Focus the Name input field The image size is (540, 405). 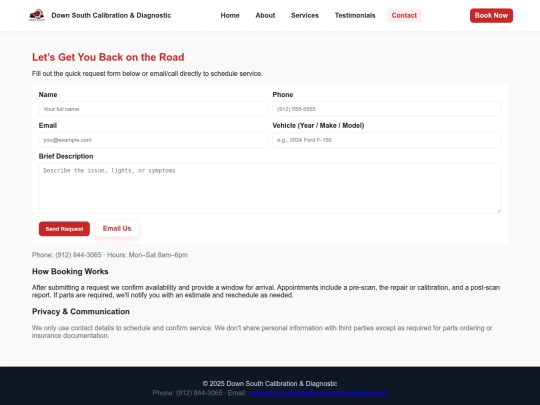pyautogui.click(x=153, y=109)
